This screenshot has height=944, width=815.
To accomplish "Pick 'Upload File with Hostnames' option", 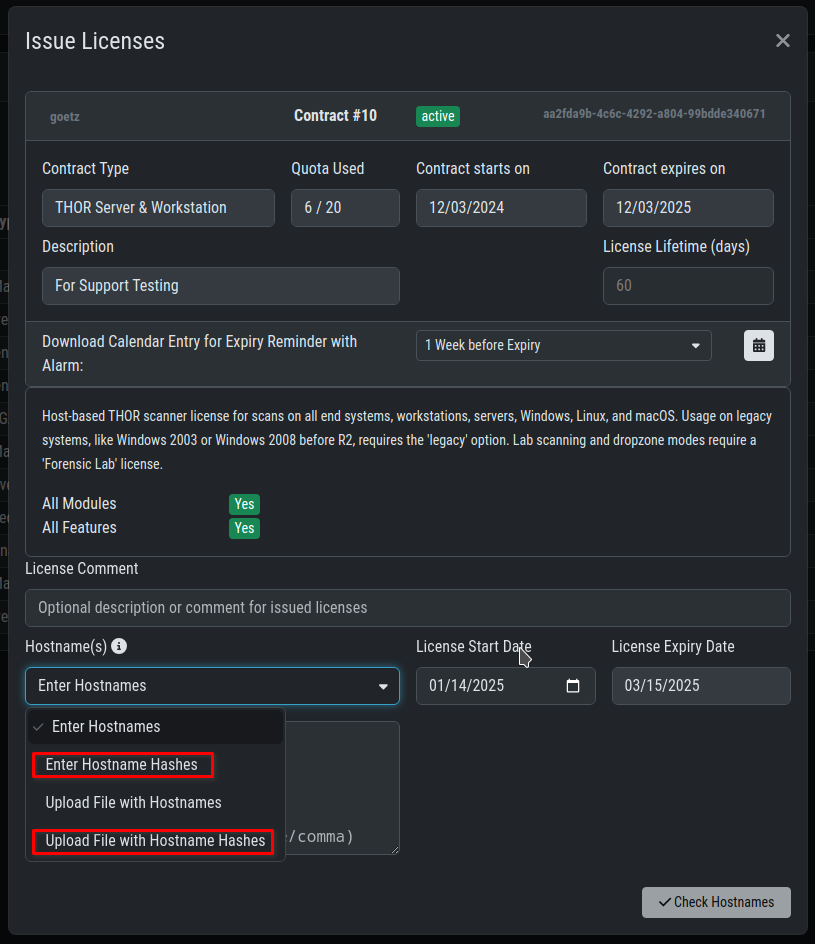I will pyautogui.click(x=133, y=803).
